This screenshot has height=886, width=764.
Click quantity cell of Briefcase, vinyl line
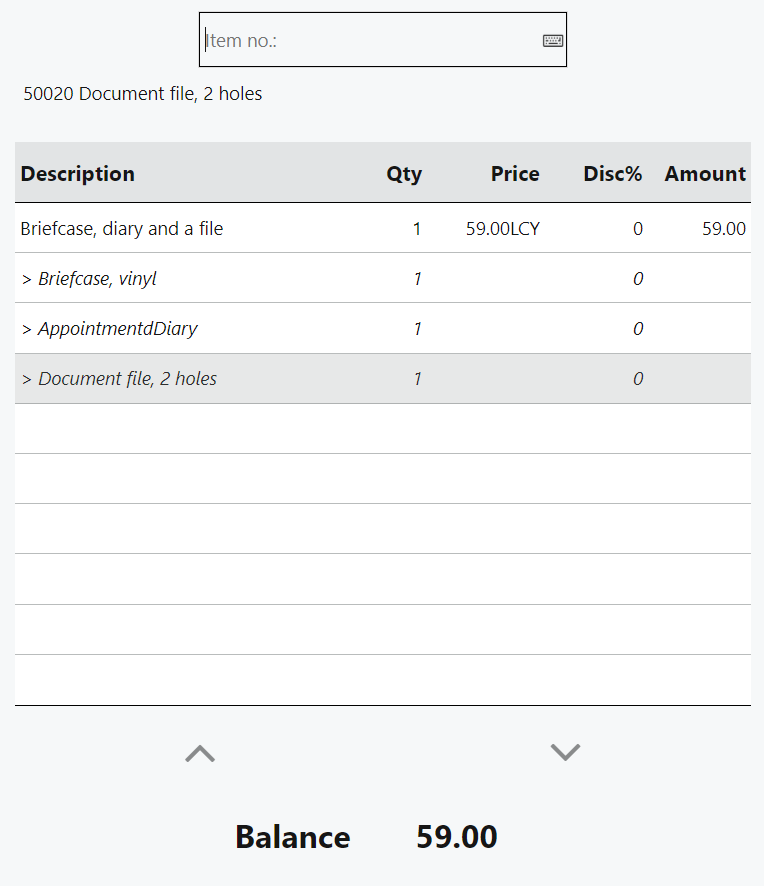tap(417, 279)
